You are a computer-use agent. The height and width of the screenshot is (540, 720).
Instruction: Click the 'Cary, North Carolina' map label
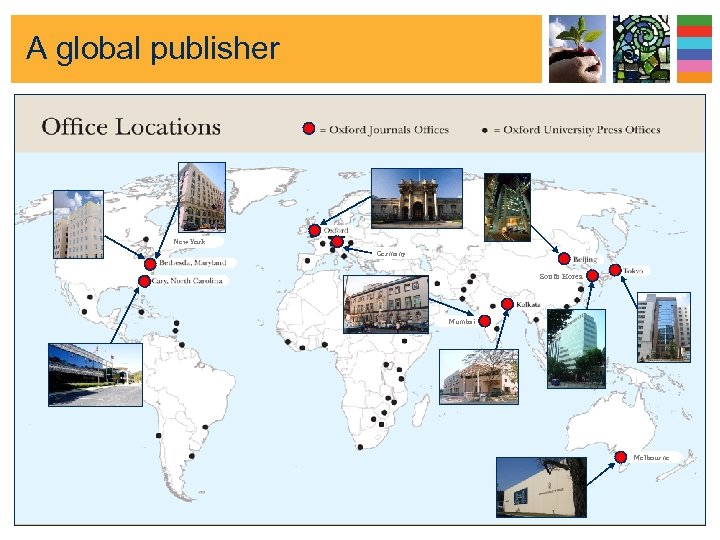(x=187, y=281)
